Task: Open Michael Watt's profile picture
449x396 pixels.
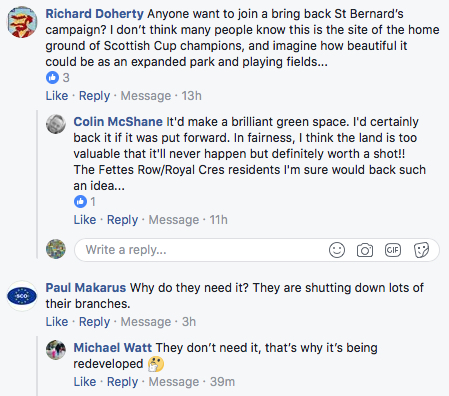Action: [x=56, y=350]
